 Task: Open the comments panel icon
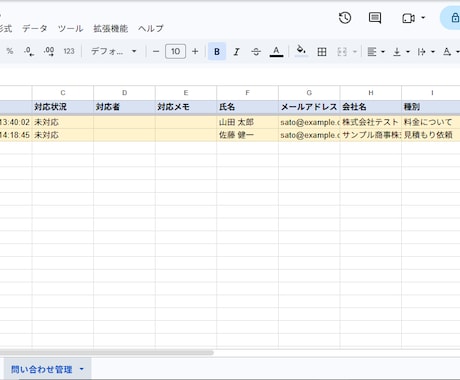[x=375, y=18]
